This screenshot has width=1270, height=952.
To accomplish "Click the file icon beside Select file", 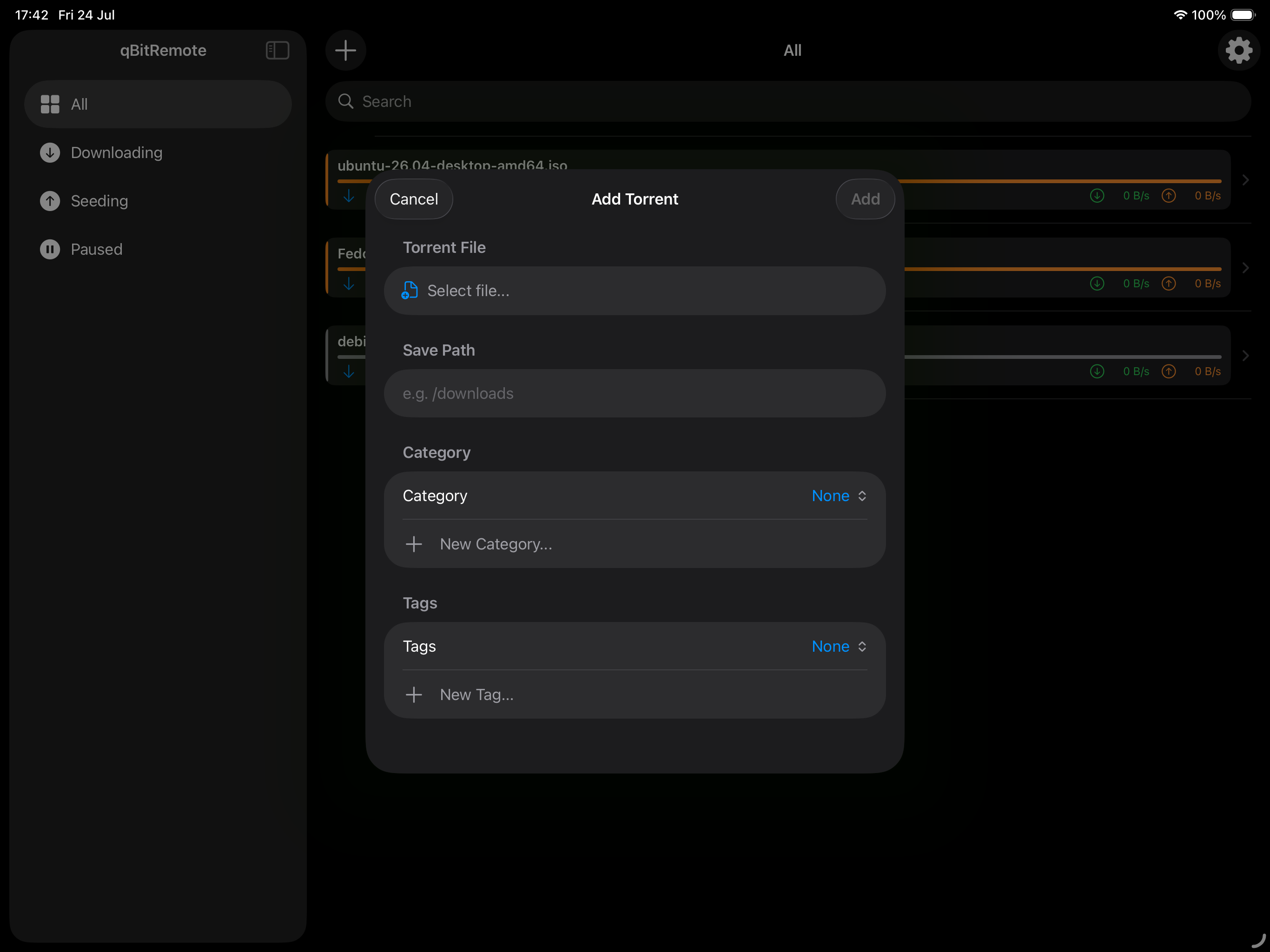I will point(410,291).
